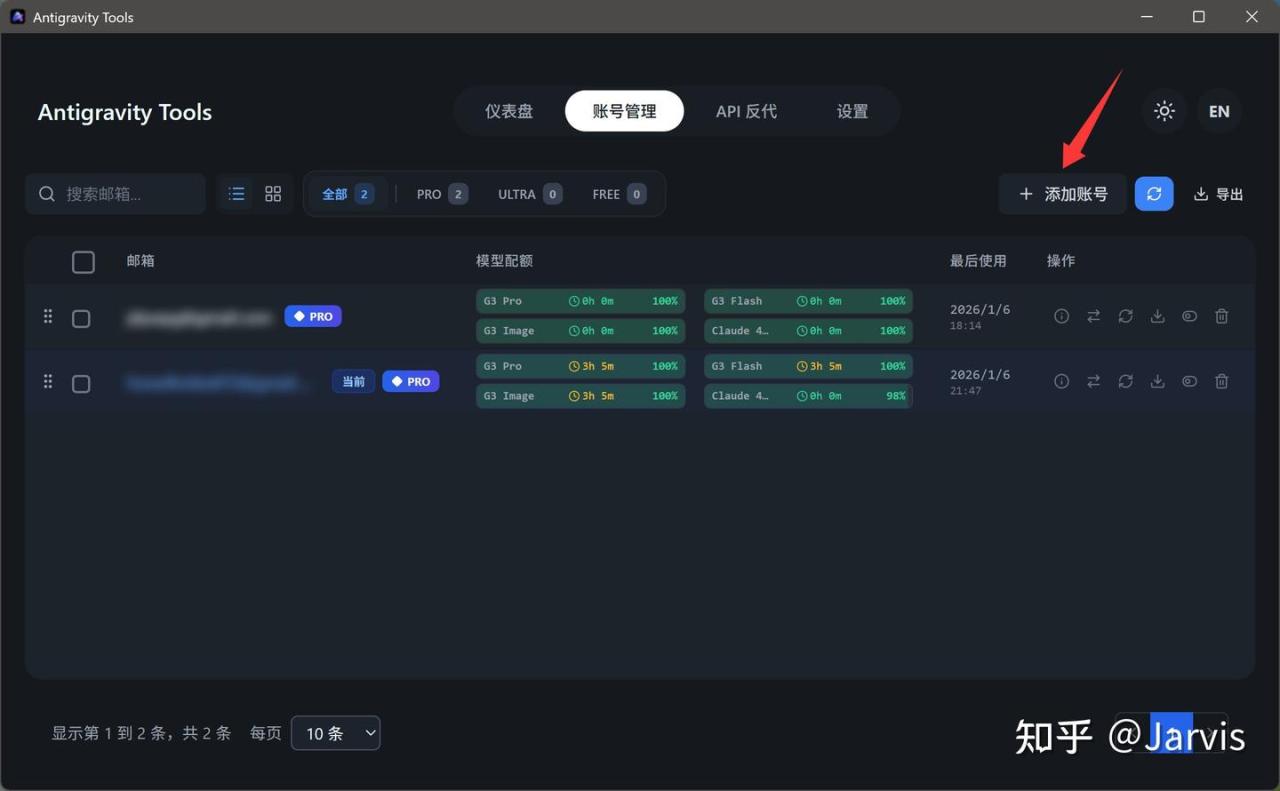Go to the 仪表盘 dashboard tab
The width and height of the screenshot is (1280, 791).
point(509,111)
